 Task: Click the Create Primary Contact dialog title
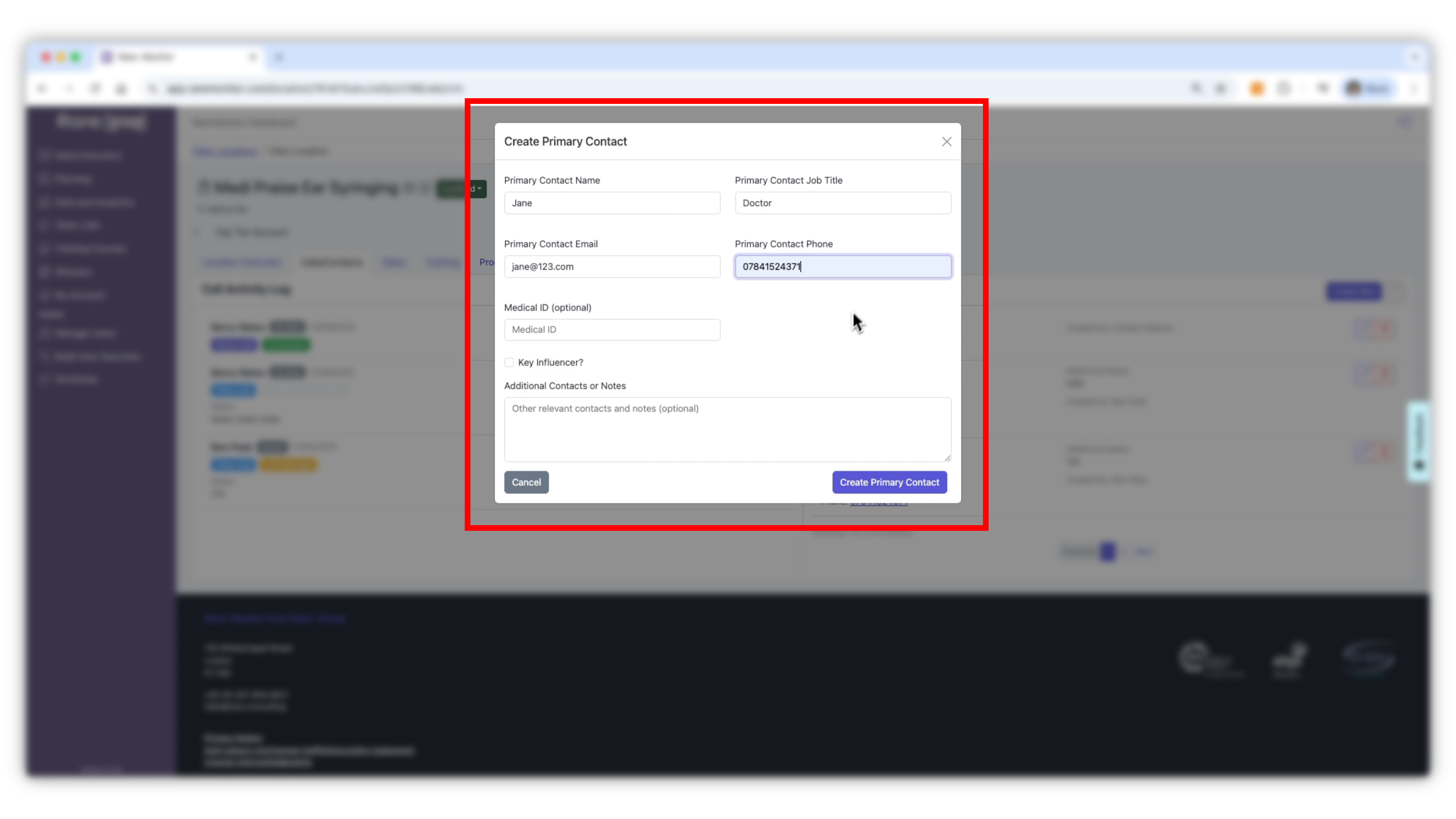click(x=565, y=141)
